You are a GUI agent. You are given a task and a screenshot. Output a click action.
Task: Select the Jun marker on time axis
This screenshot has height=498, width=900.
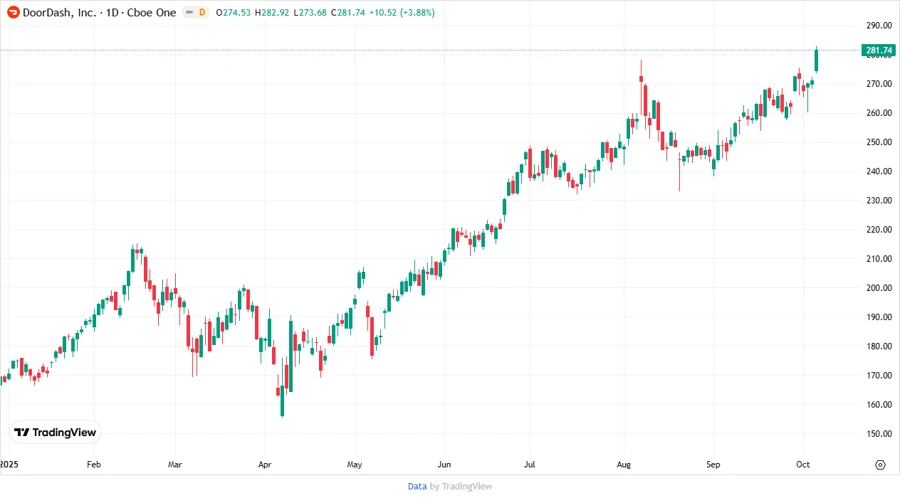[x=444, y=465]
